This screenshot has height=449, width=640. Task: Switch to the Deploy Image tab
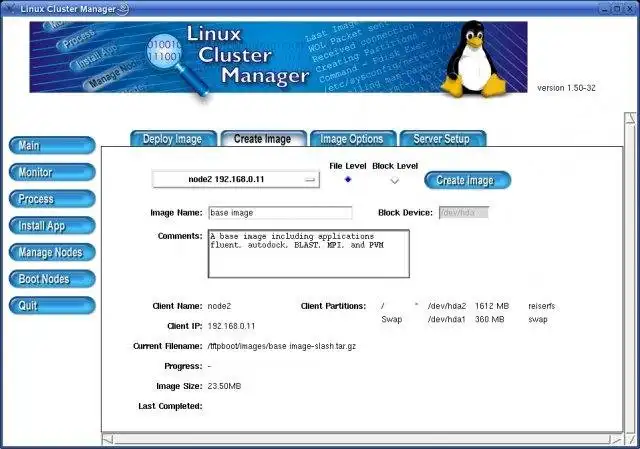point(173,139)
